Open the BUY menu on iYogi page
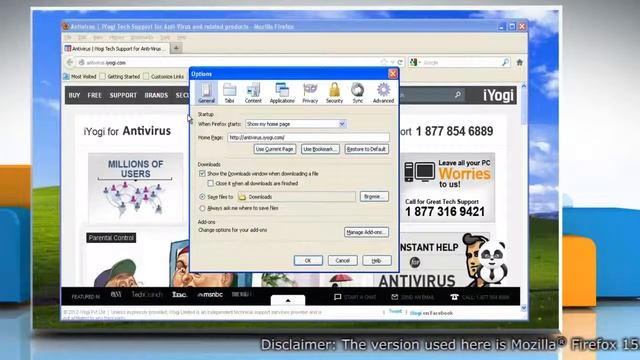This screenshot has height=360, width=640. coord(74,95)
